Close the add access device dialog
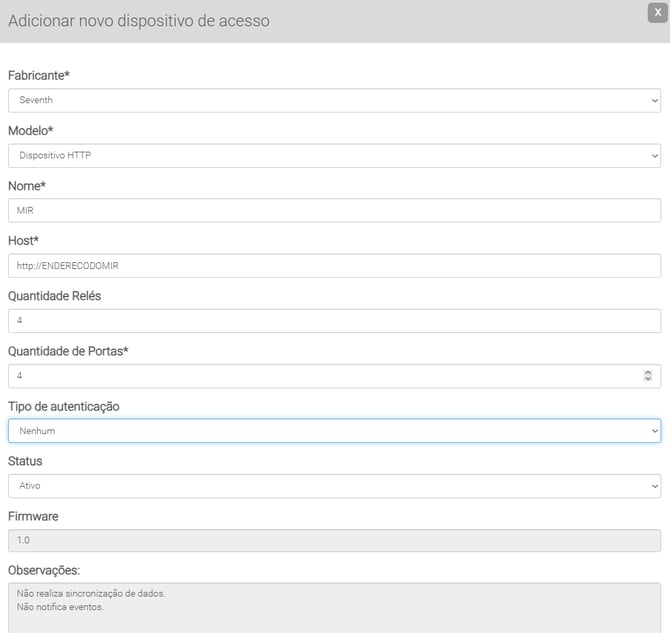670x633 pixels. coord(657,12)
